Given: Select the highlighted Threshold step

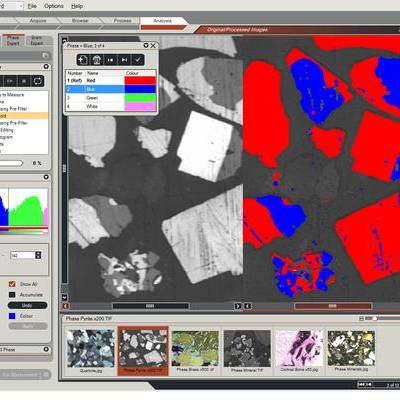Looking at the screenshot, I should tap(24, 116).
